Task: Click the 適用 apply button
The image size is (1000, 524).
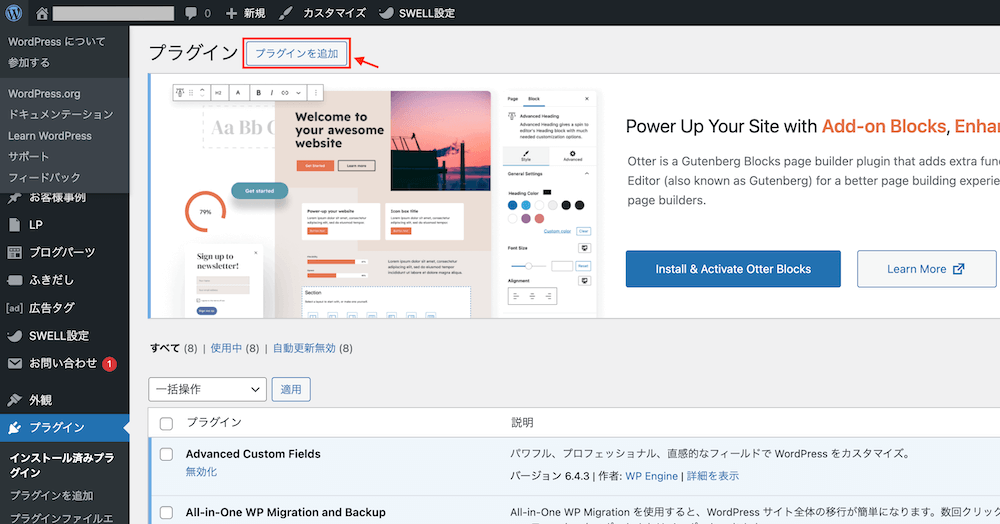Action: 291,389
